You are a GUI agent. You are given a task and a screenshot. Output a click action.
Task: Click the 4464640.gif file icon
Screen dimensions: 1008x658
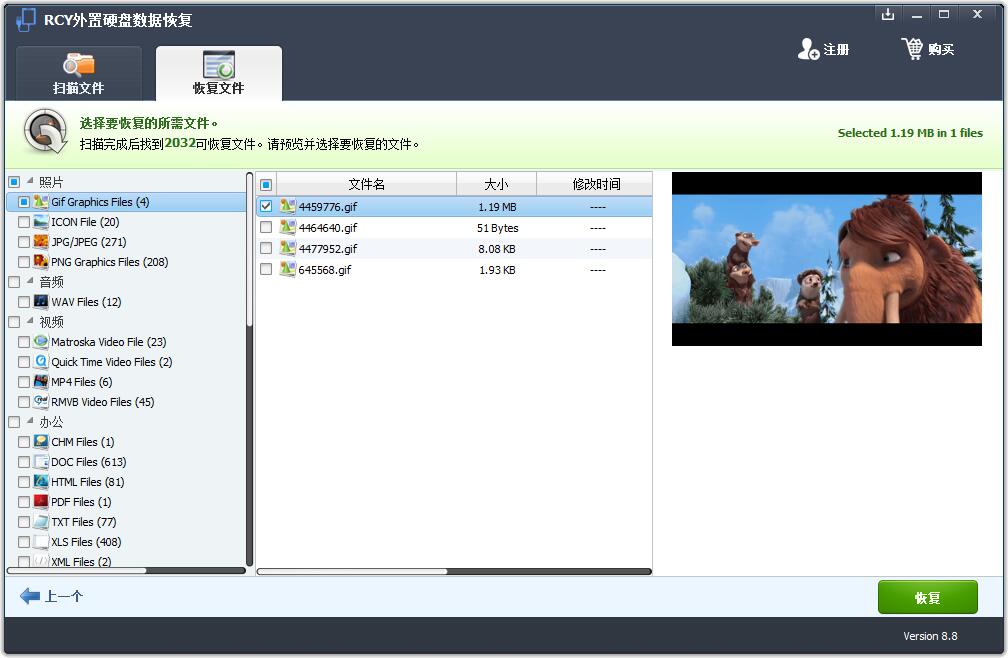[288, 228]
